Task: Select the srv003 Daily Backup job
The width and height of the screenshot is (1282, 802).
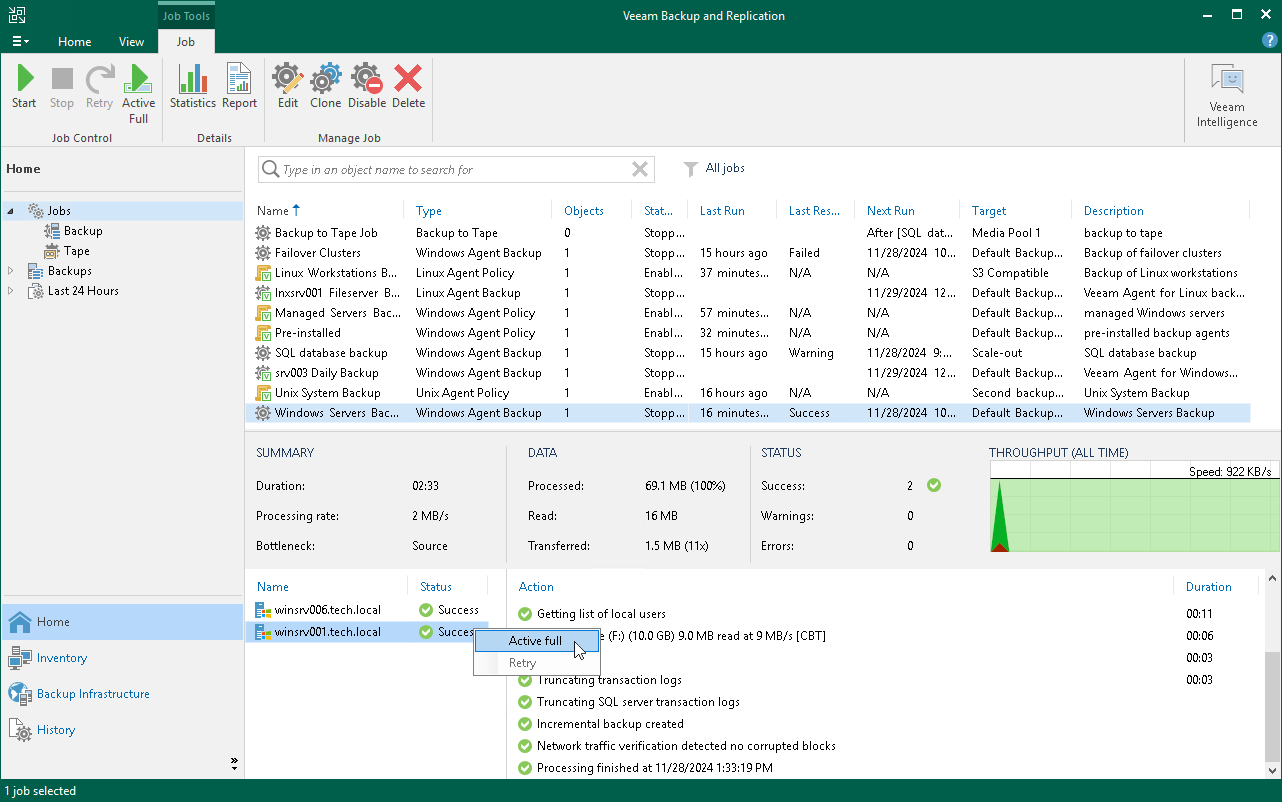Action: pyautogui.click(x=748, y=373)
